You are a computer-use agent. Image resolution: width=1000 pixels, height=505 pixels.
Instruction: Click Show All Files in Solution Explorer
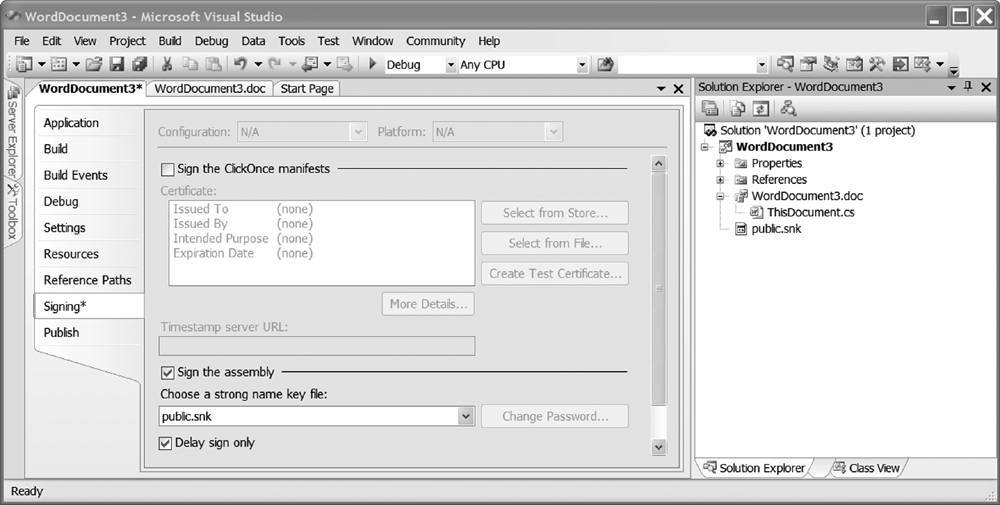pyautogui.click(x=738, y=108)
